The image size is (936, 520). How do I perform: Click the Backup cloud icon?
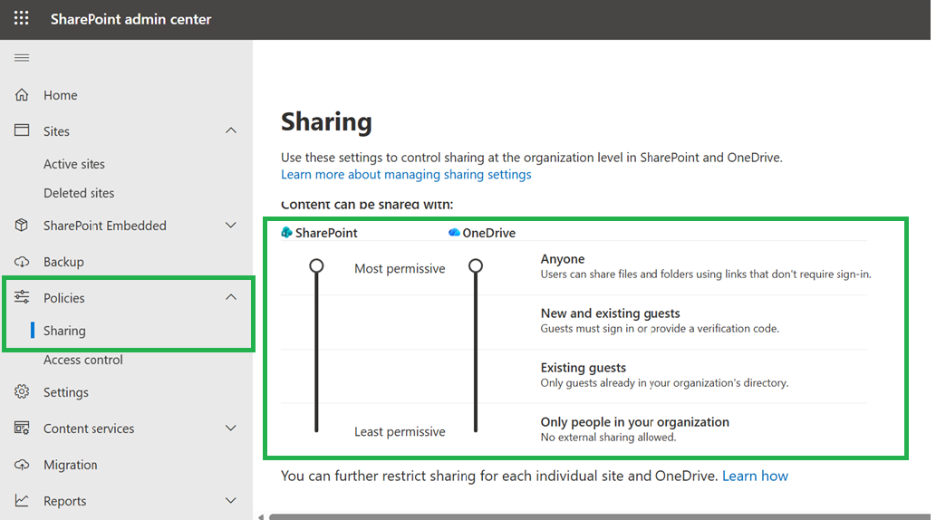tap(21, 261)
